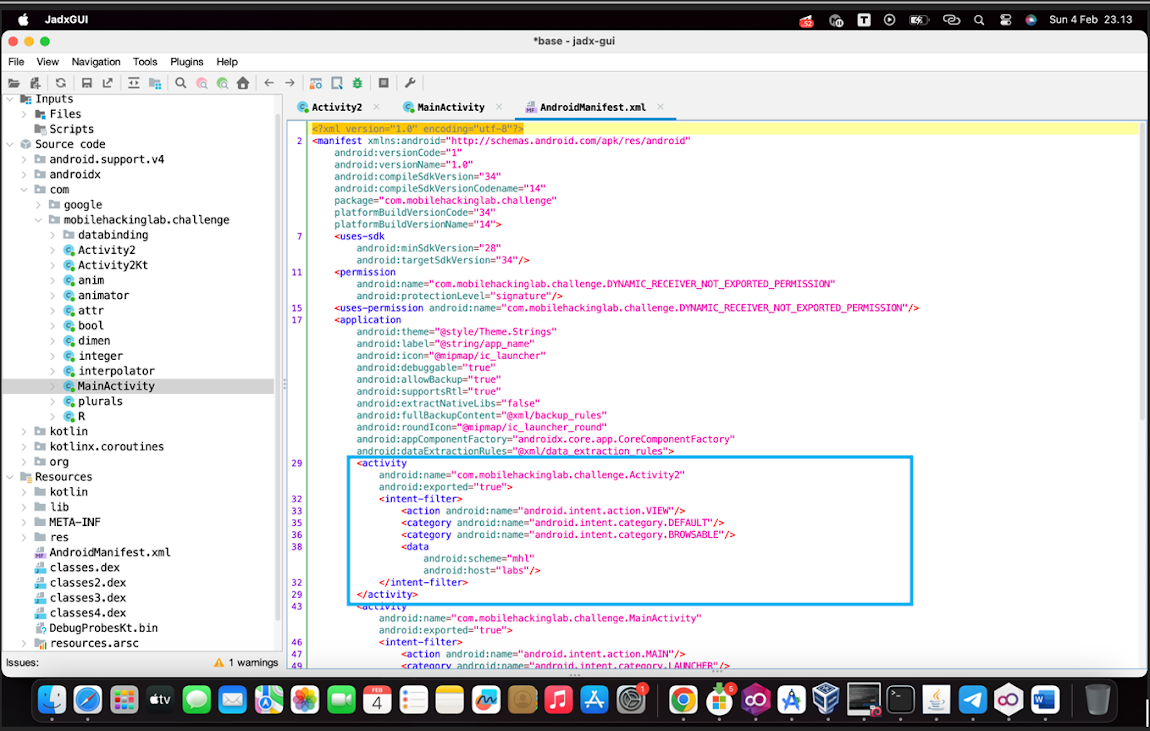Open the Plugins menu
The image size is (1150, 731).
186,62
